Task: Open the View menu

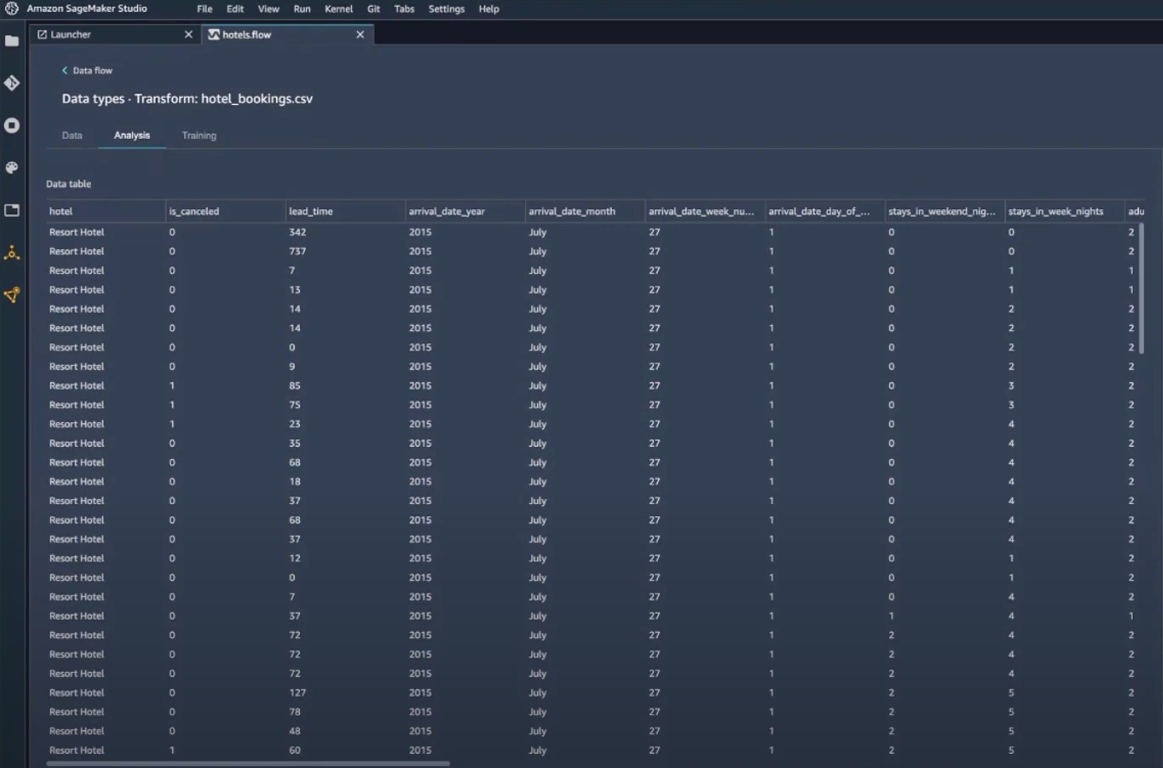Action: point(268,9)
